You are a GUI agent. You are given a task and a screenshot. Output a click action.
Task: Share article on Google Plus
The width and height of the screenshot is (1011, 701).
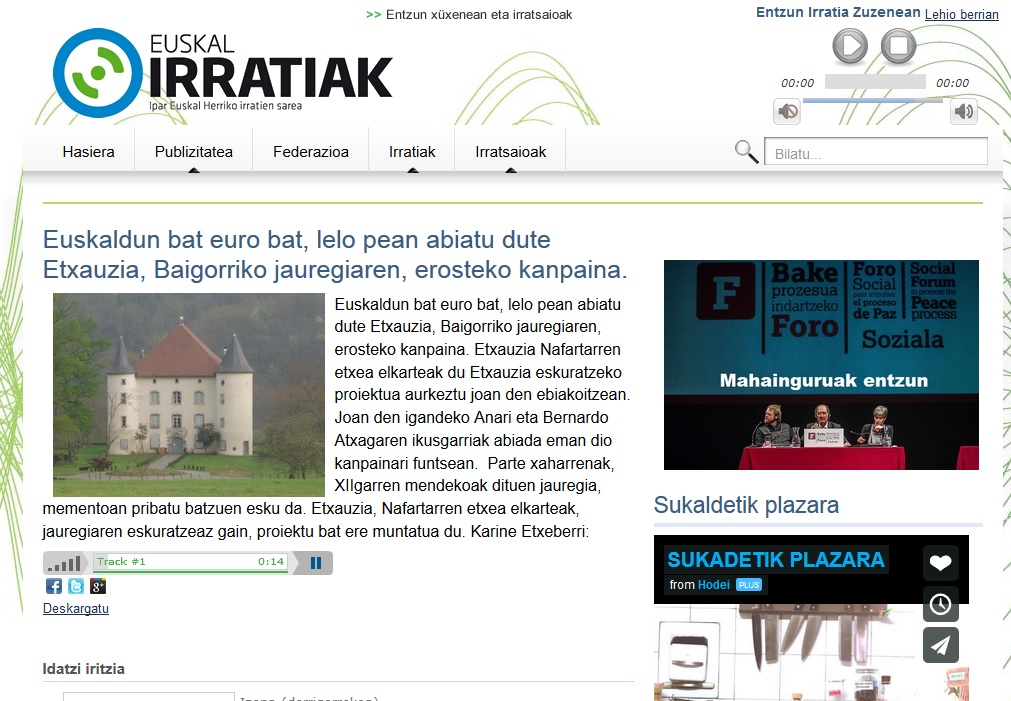pos(98,586)
